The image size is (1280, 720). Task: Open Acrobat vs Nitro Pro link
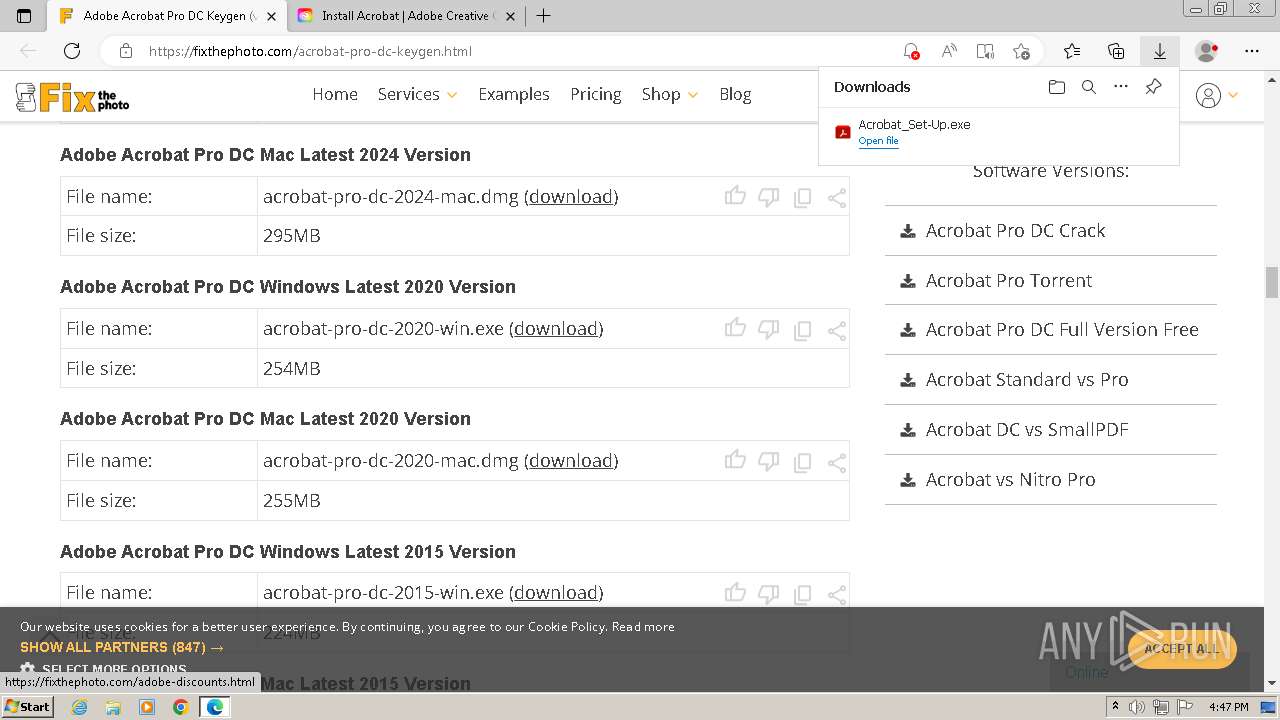[x=1010, y=479]
